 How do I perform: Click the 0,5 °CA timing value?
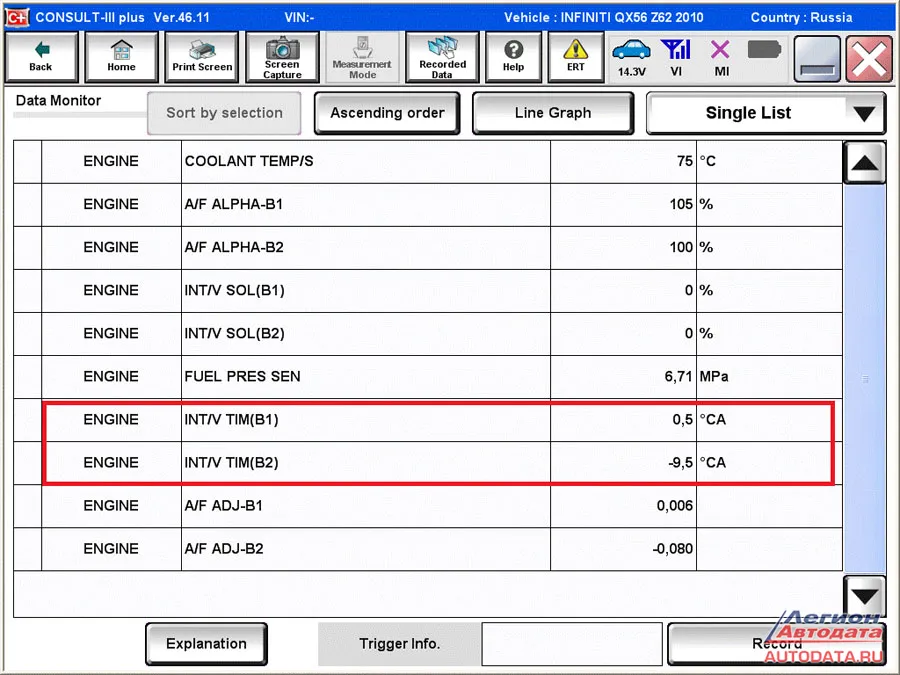click(682, 420)
